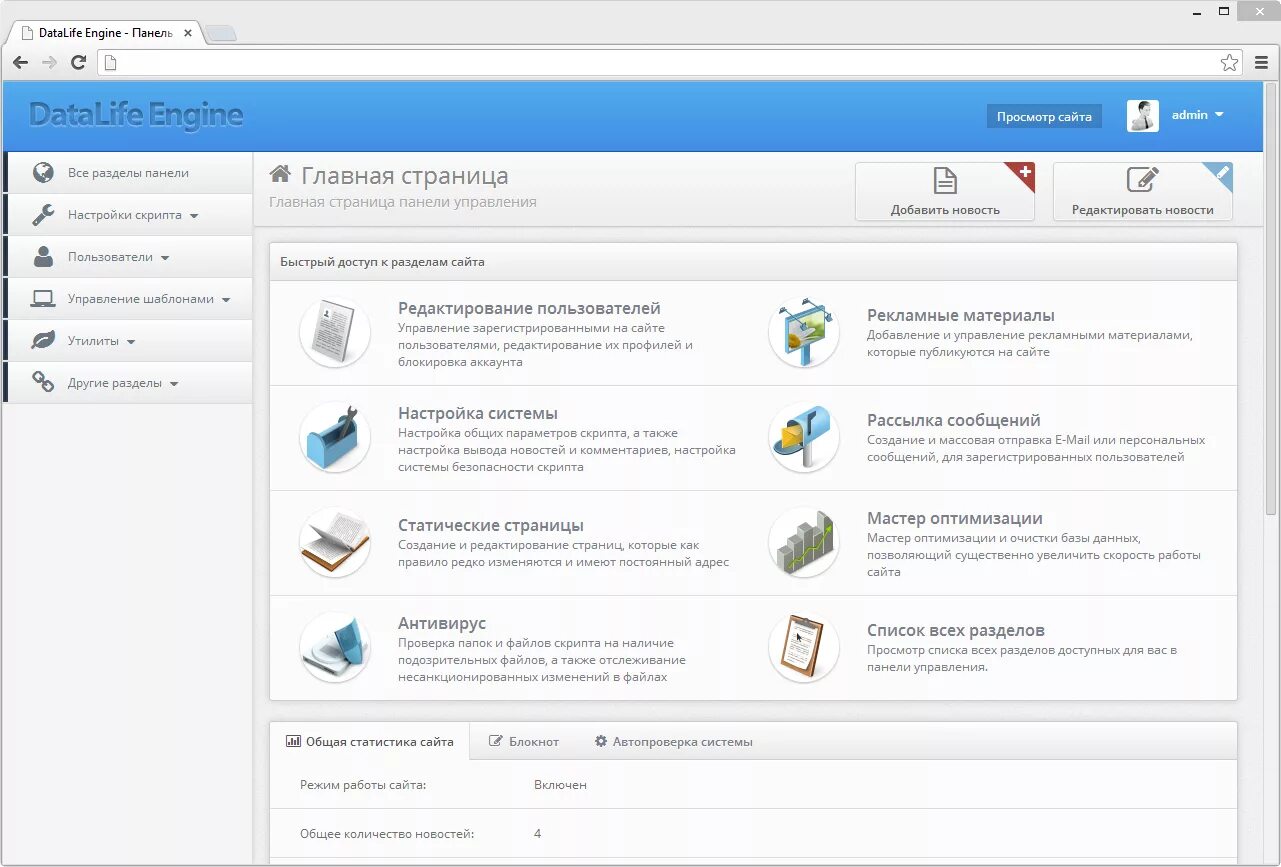Click the DataLife Engine logo

coord(136,115)
